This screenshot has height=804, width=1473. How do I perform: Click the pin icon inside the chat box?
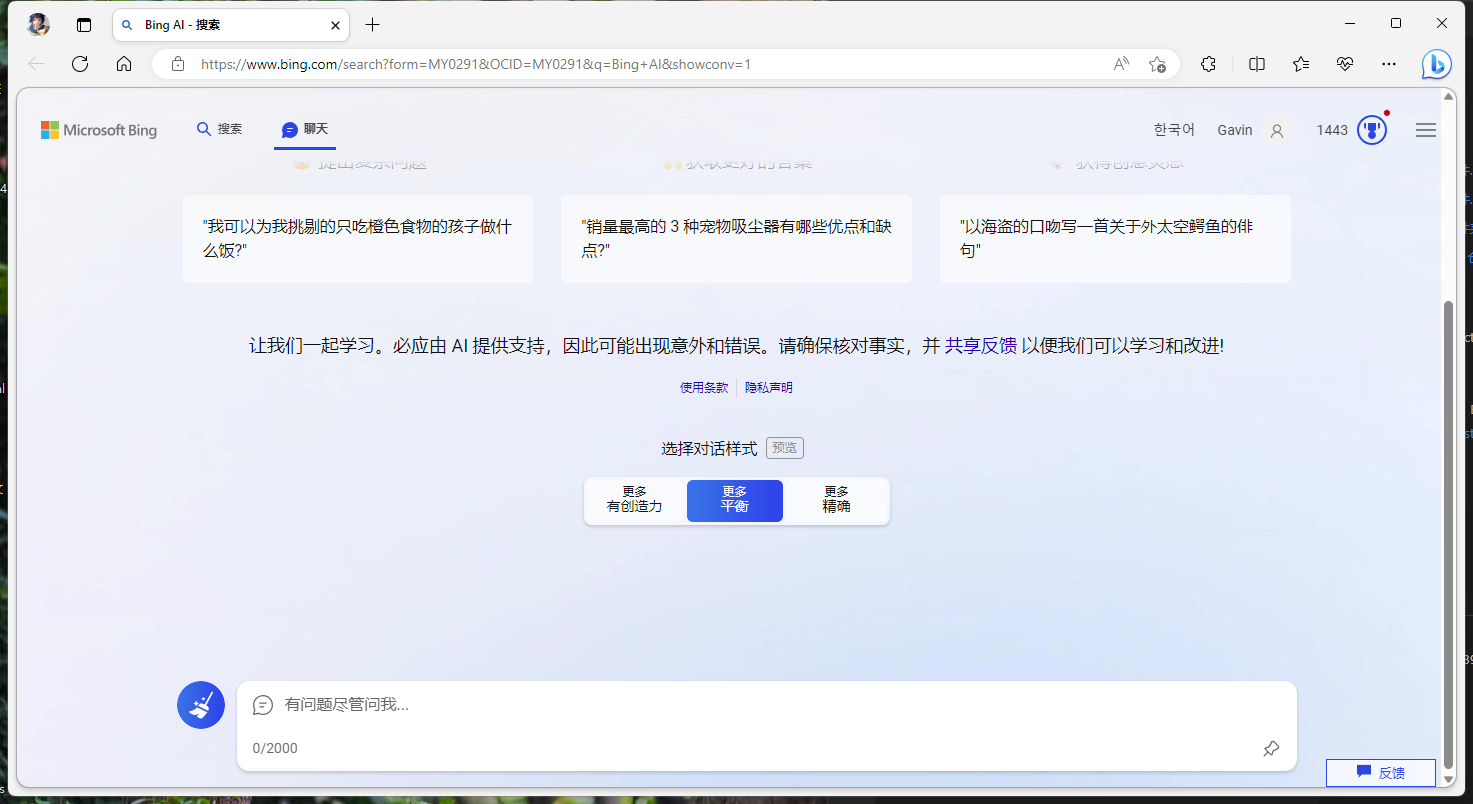pyautogui.click(x=1270, y=748)
